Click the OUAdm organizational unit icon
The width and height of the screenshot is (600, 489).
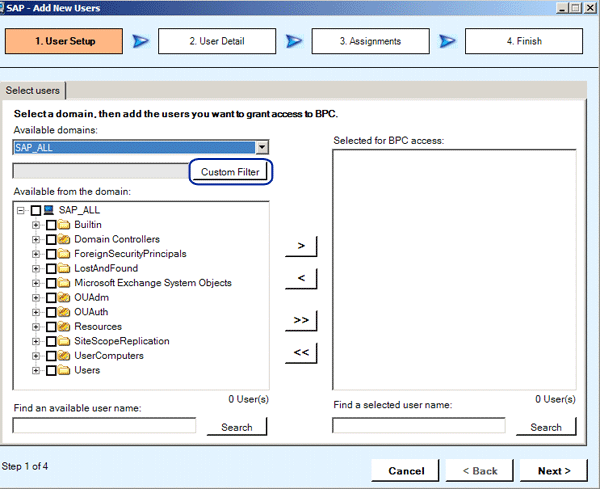tap(64, 297)
